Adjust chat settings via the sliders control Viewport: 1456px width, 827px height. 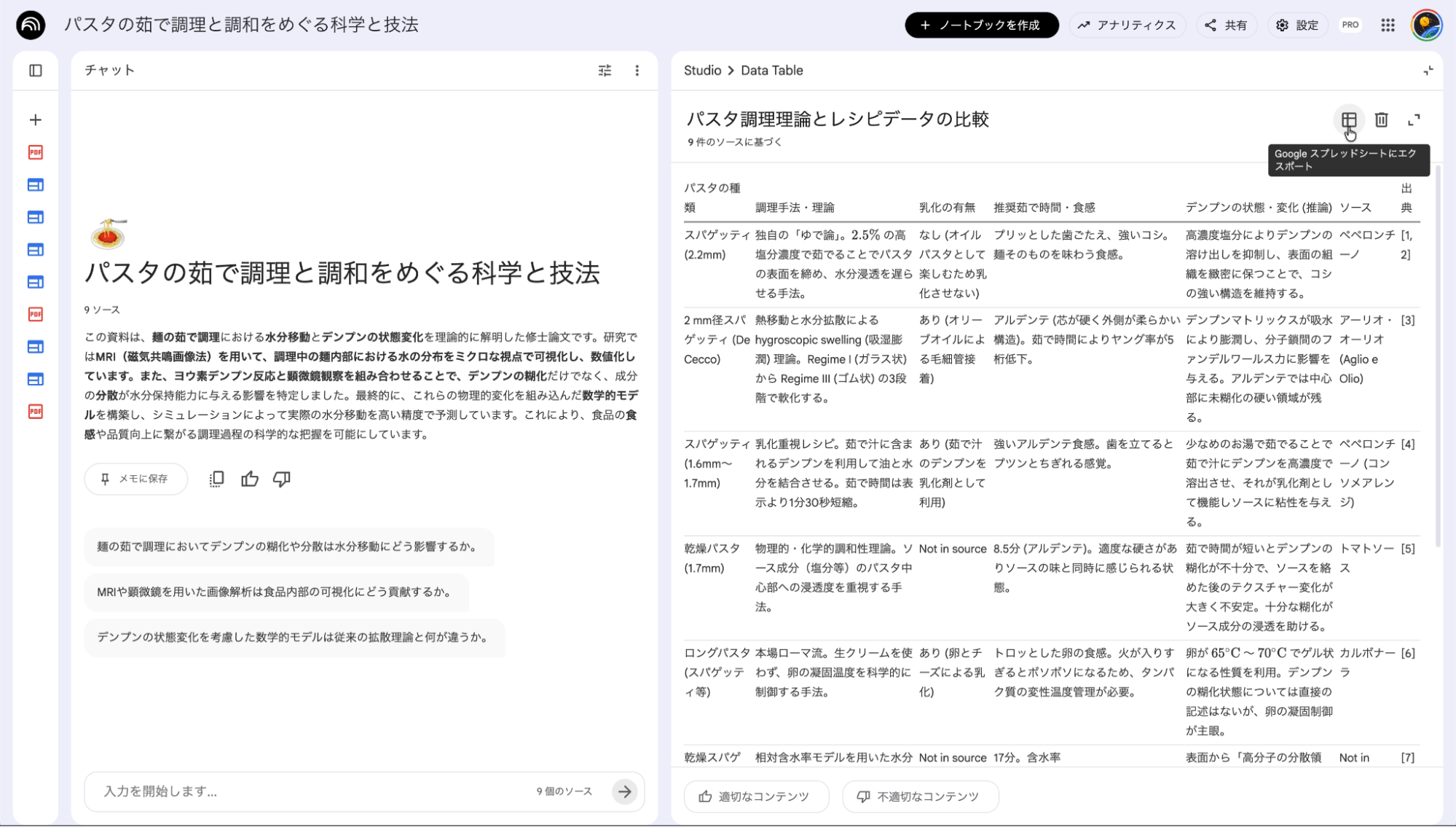[604, 70]
